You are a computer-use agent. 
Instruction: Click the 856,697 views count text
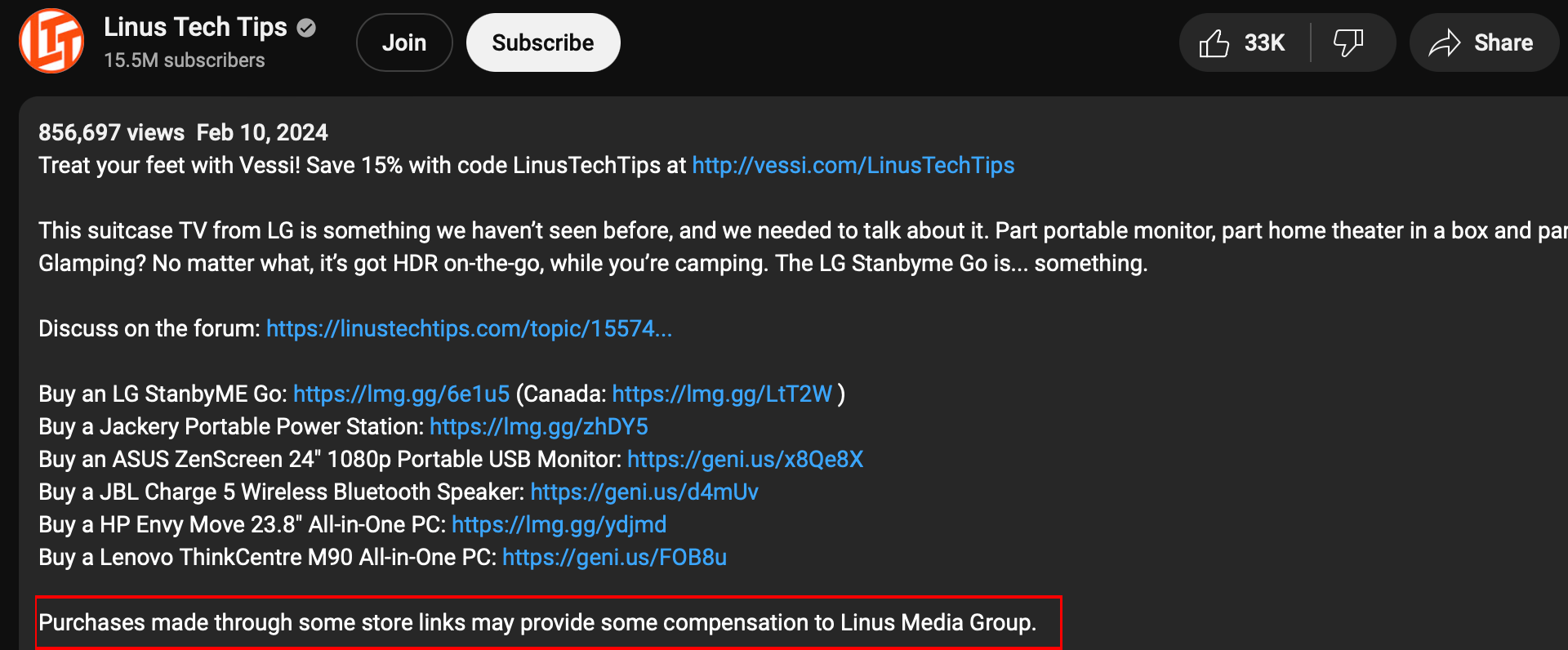pos(111,132)
